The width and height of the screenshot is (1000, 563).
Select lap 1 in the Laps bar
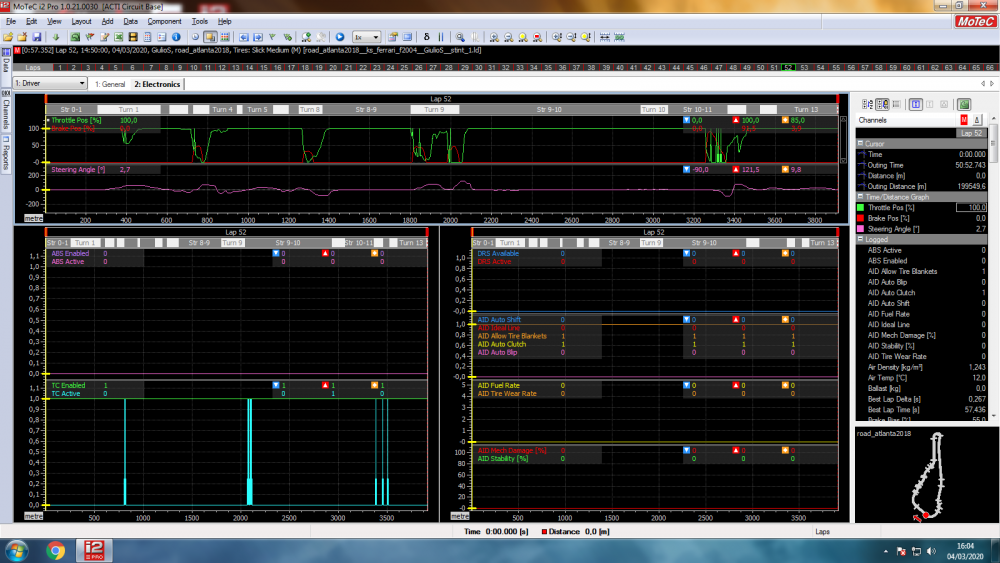(x=59, y=67)
